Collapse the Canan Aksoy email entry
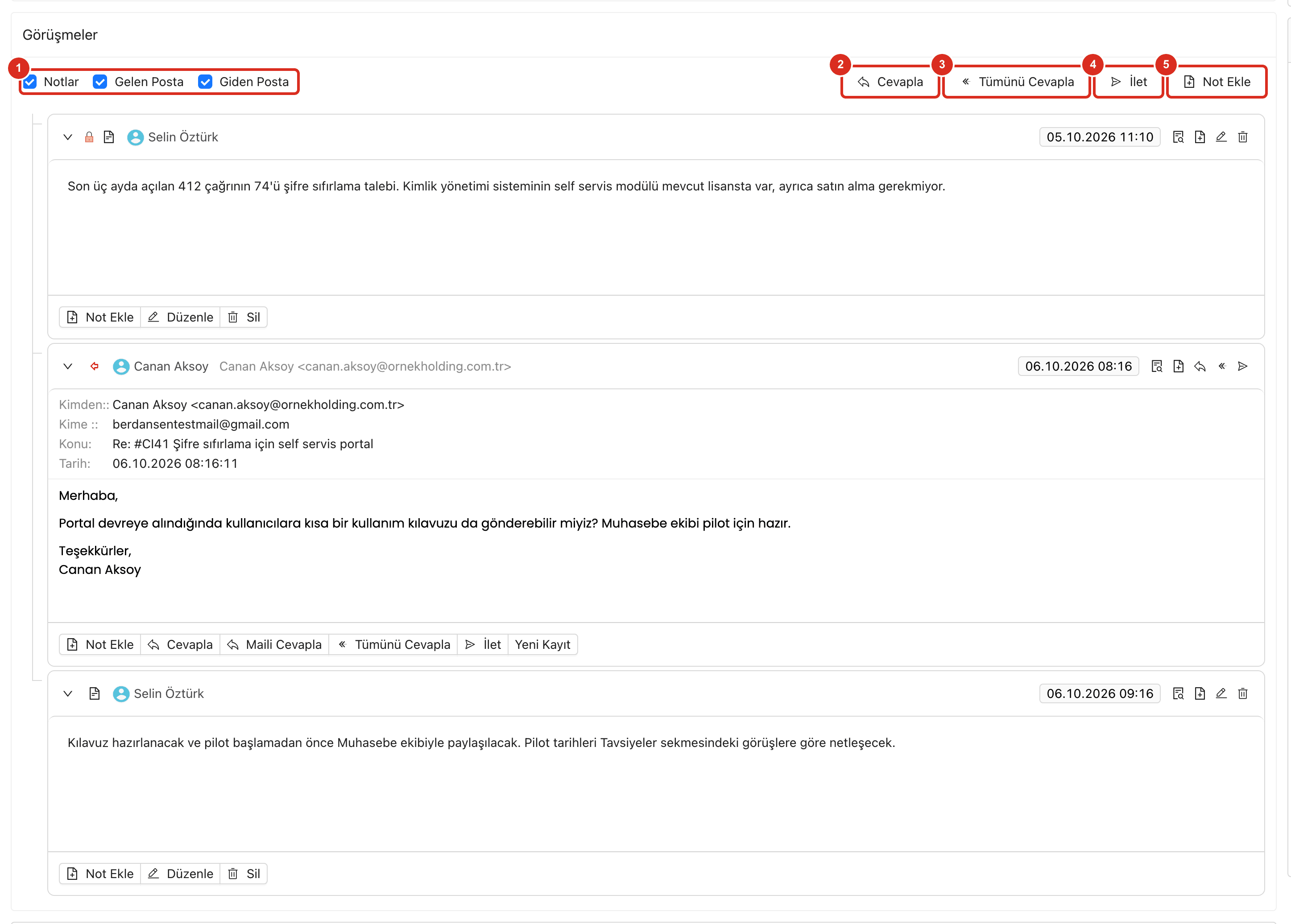 pyautogui.click(x=68, y=367)
